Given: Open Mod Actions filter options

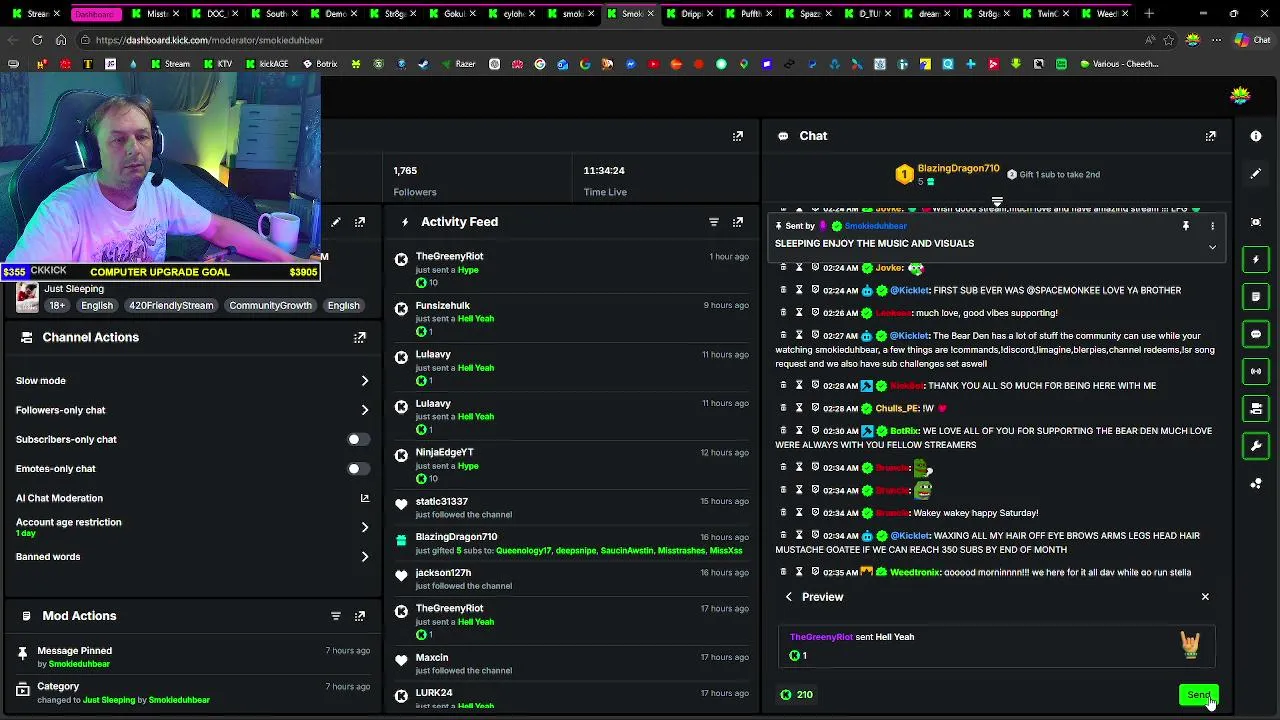Looking at the screenshot, I should [336, 616].
